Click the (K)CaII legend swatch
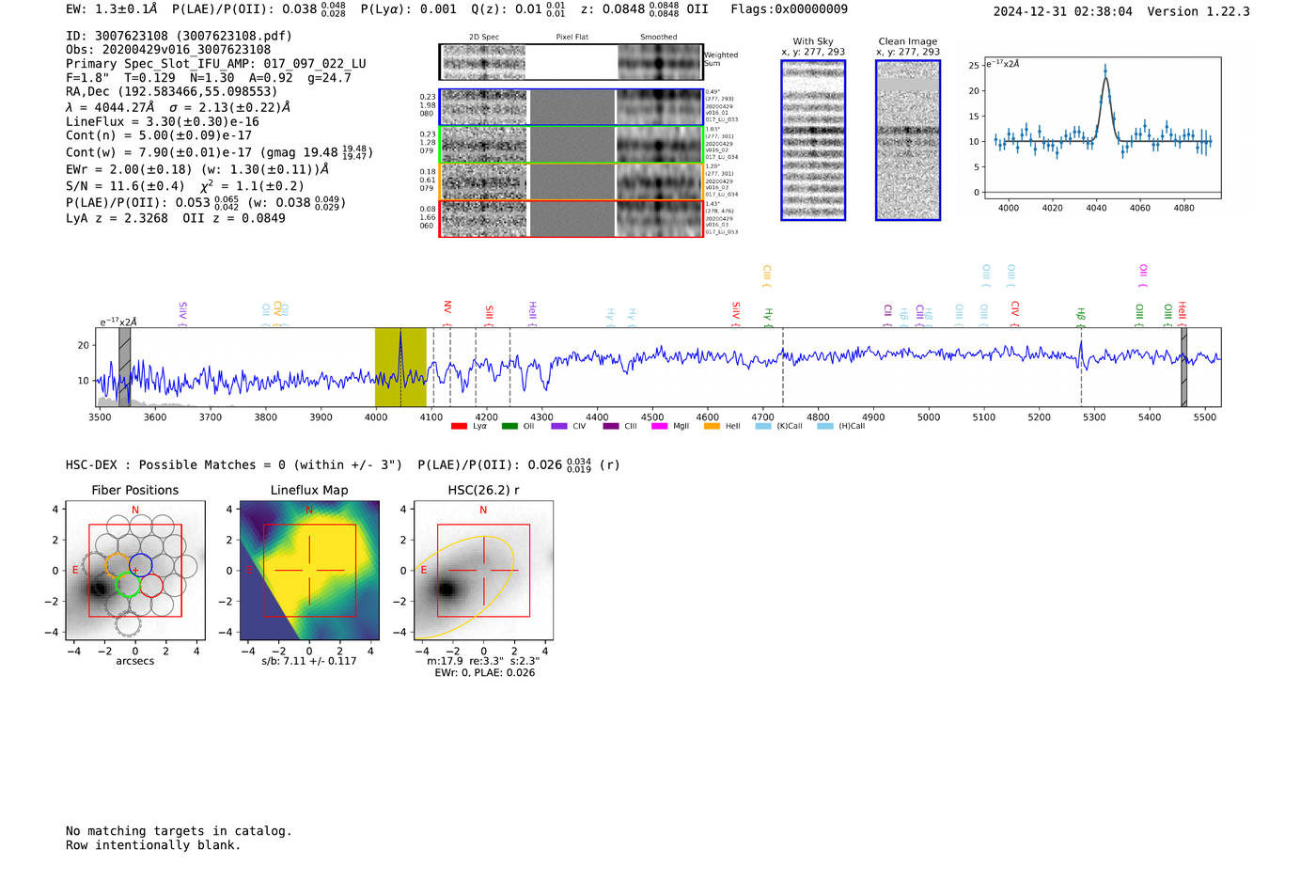 coord(763,426)
